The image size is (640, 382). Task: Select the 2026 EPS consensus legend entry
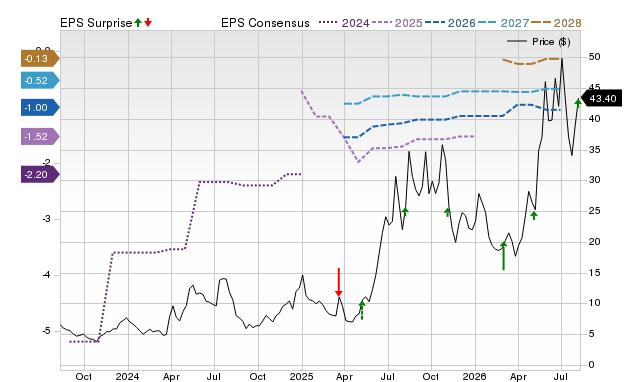coord(450,23)
